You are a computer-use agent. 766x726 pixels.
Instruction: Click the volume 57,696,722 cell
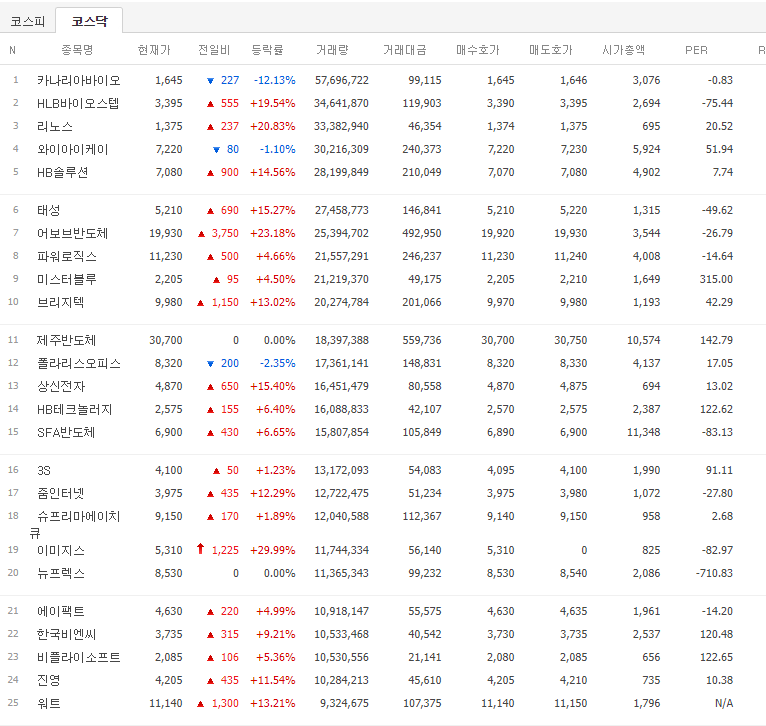(x=341, y=80)
